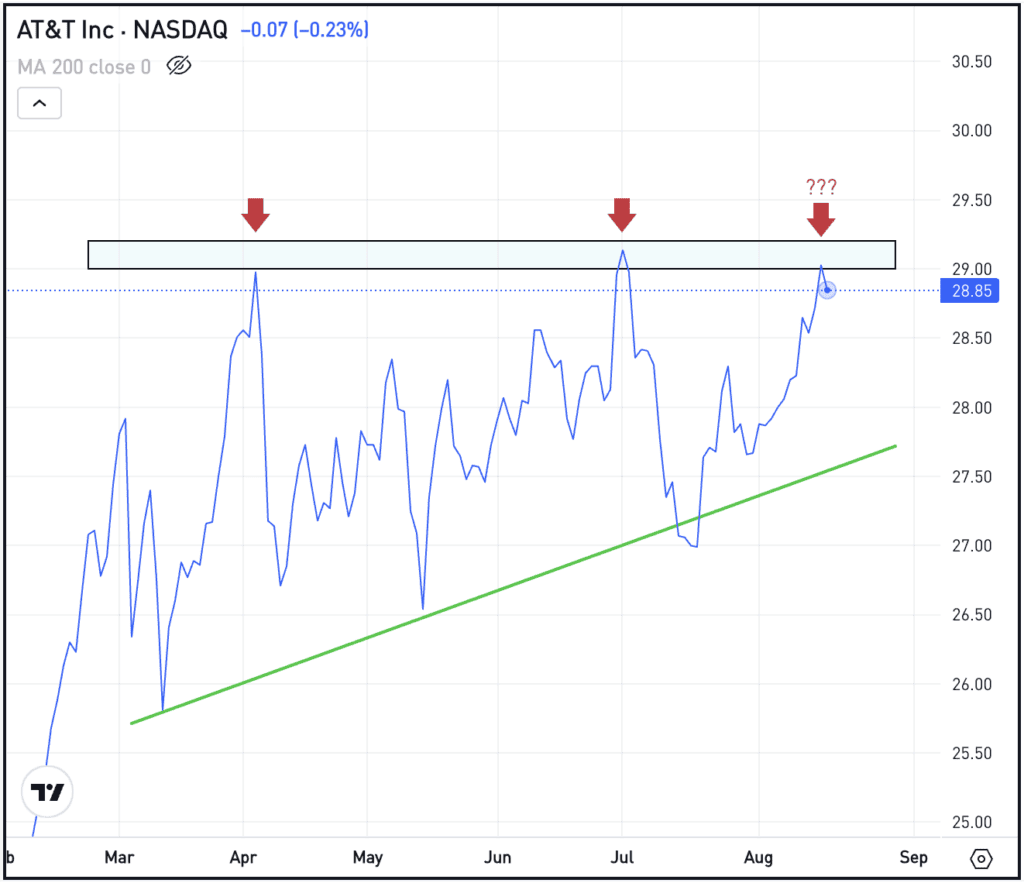Select the AT&T Inc · NASDAQ symbol title
The height and width of the screenshot is (883, 1024).
[x=122, y=29]
